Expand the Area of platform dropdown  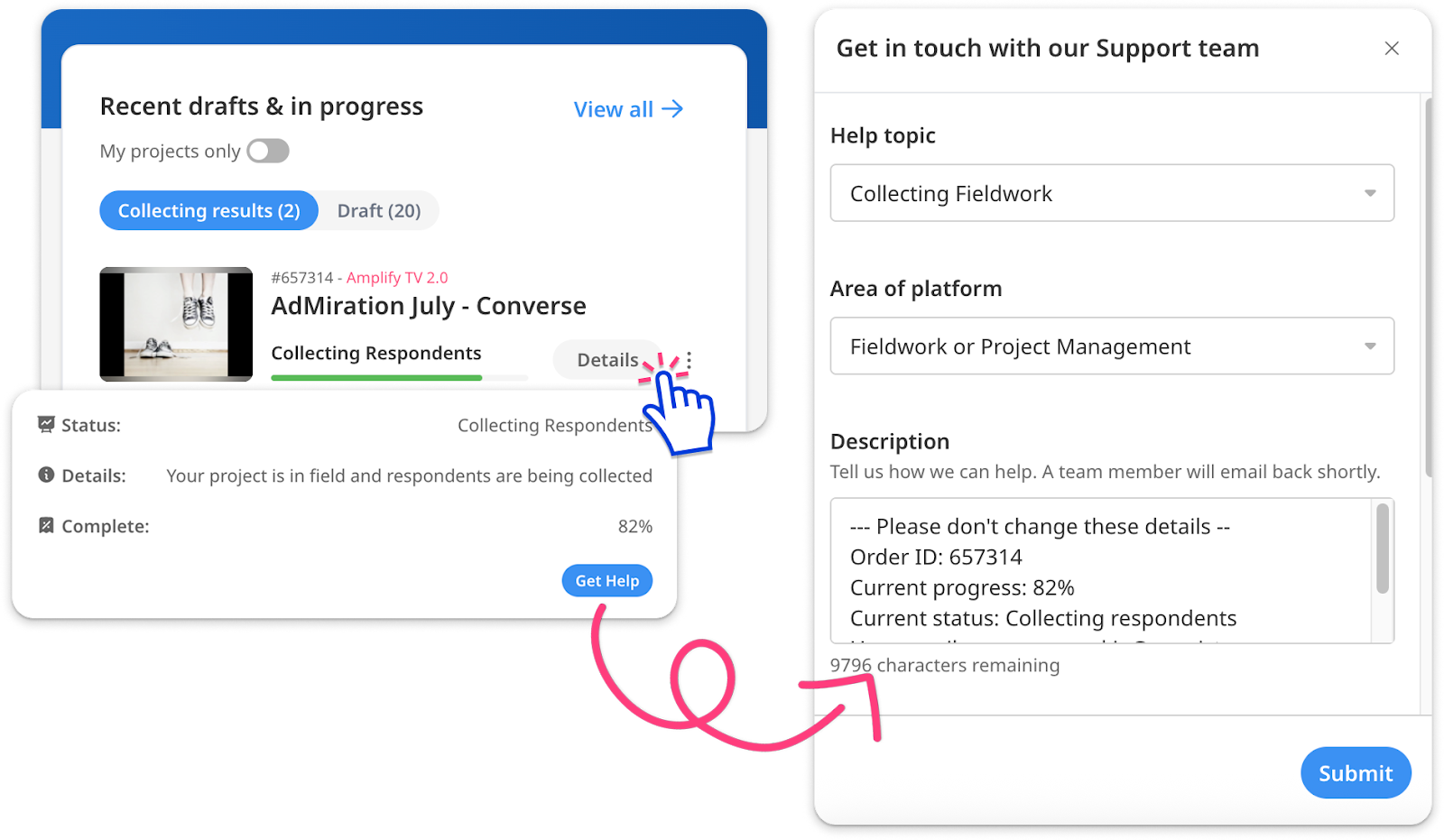tap(1112, 346)
